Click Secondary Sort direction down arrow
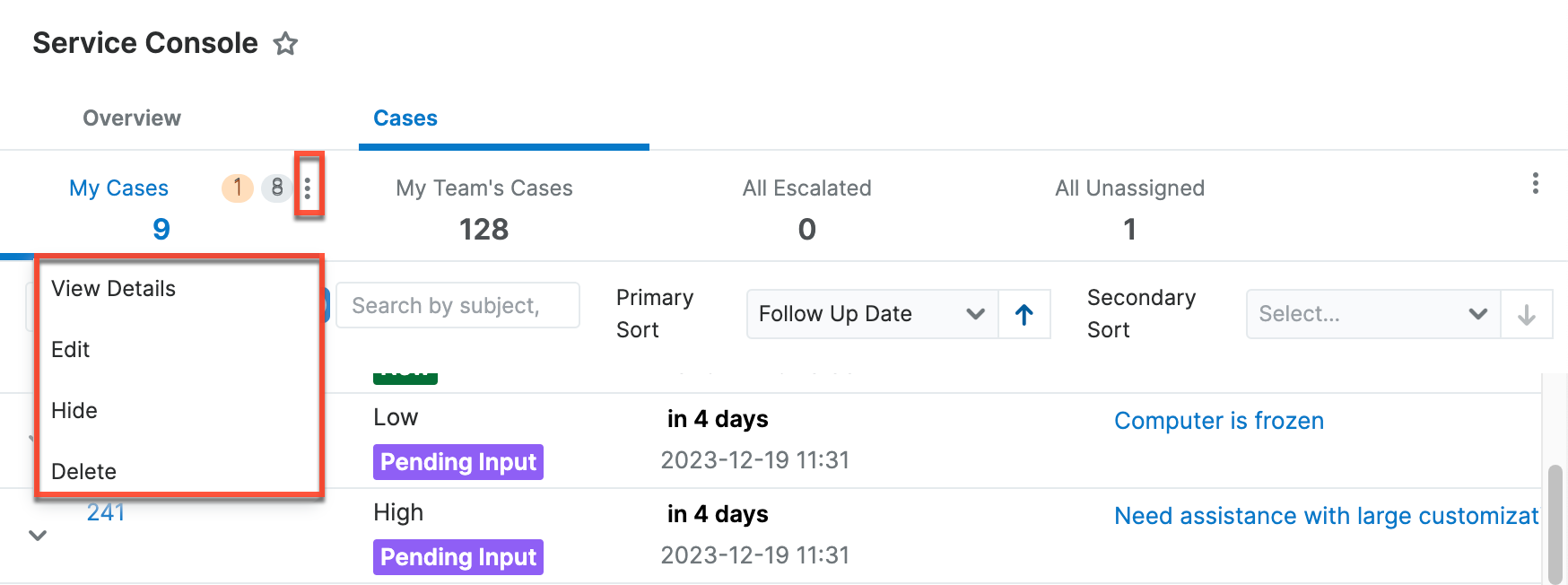The image size is (1568, 585). 1526,314
